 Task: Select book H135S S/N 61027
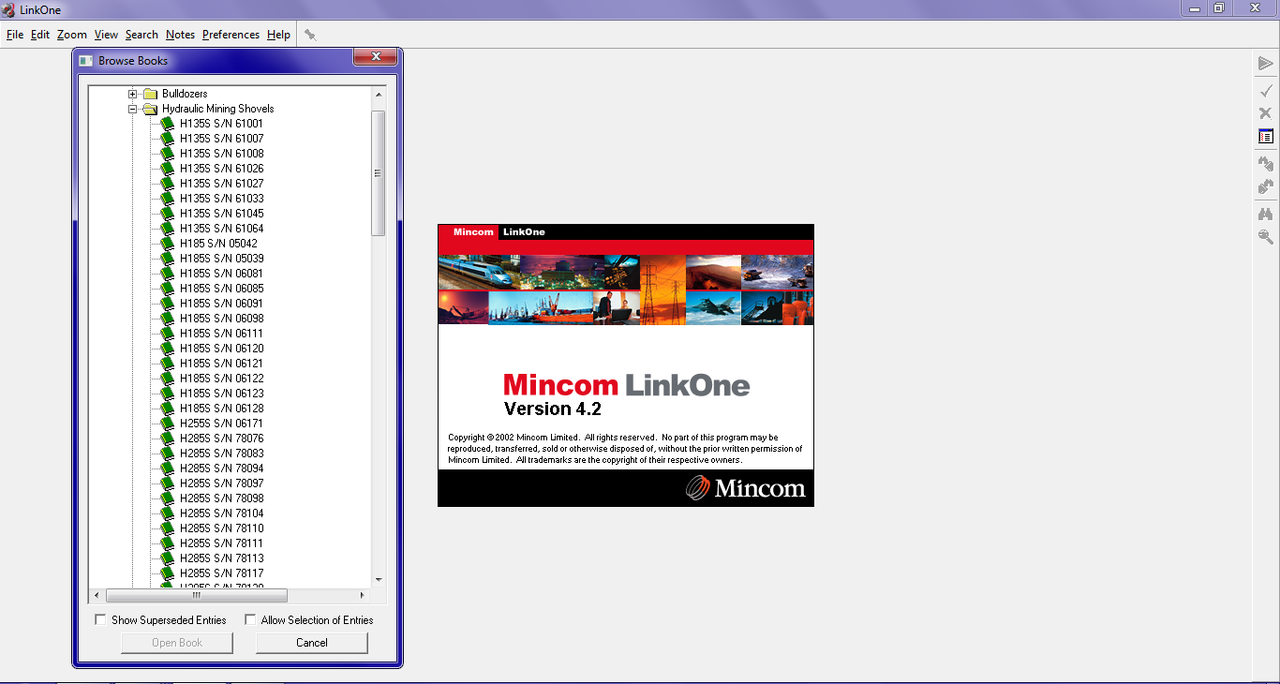[221, 184]
